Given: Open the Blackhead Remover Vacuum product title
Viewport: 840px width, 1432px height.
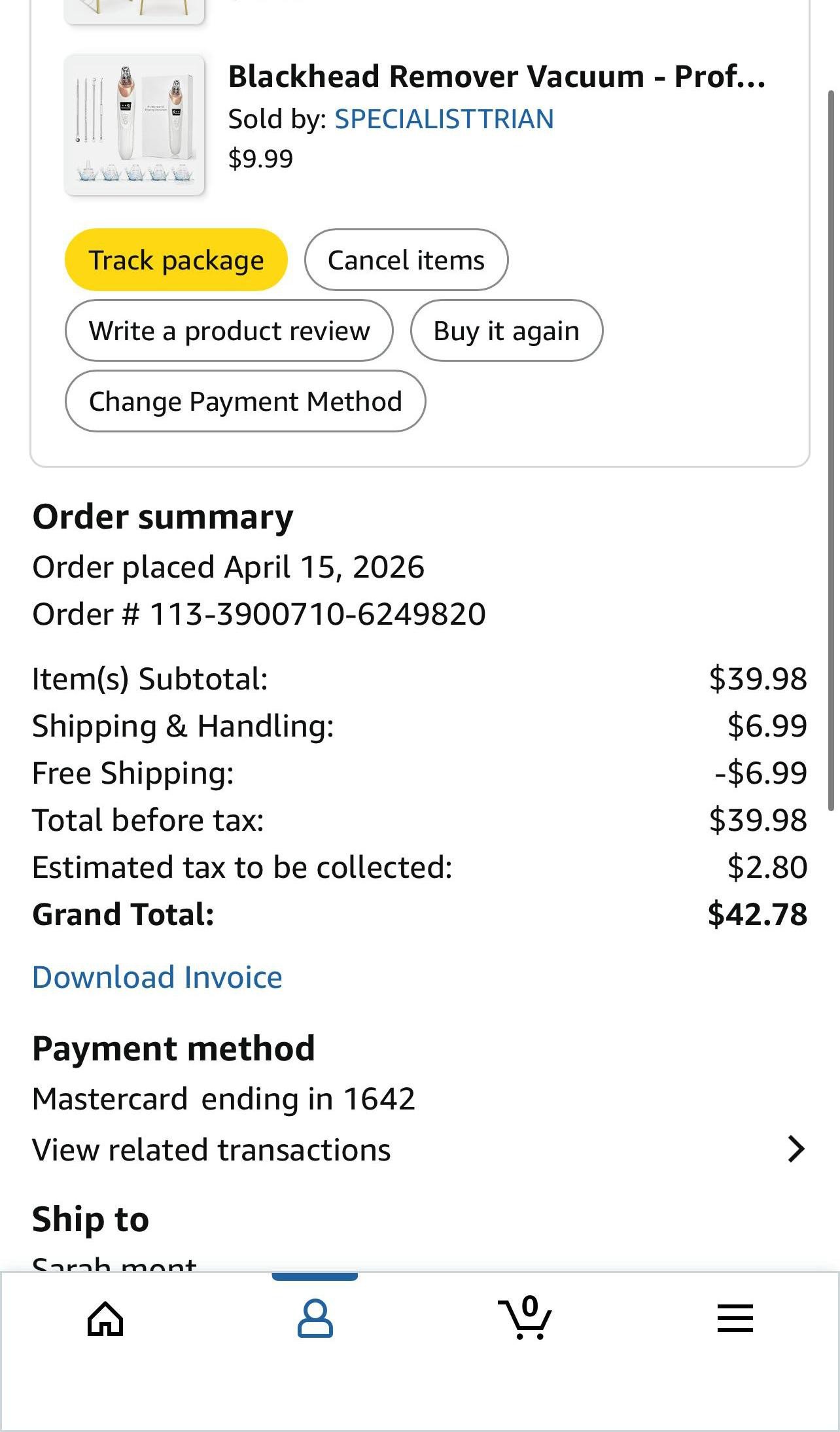Looking at the screenshot, I should point(496,77).
